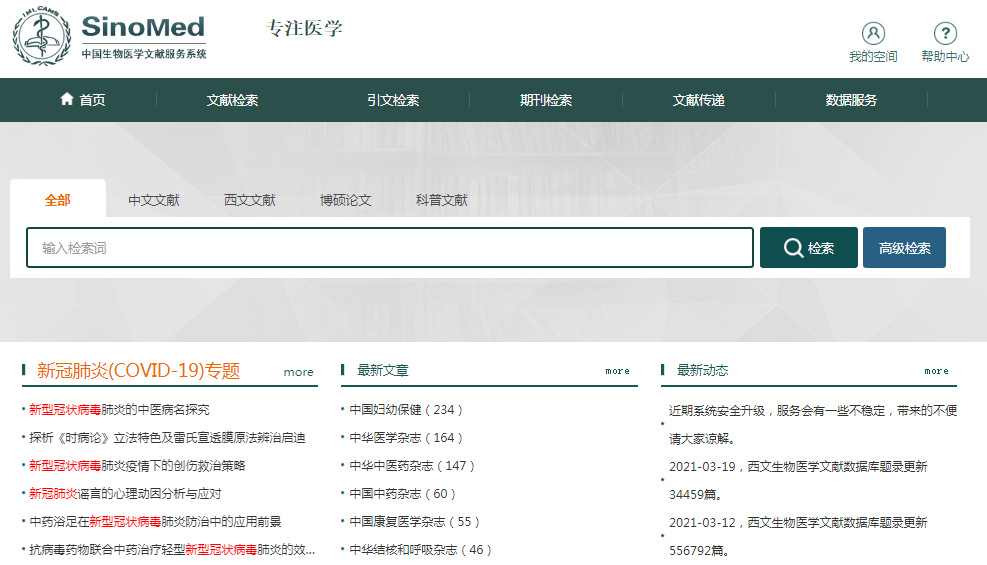Expand more link in 新冠肺炎 section
The height and width of the screenshot is (565, 987).
pyautogui.click(x=298, y=372)
